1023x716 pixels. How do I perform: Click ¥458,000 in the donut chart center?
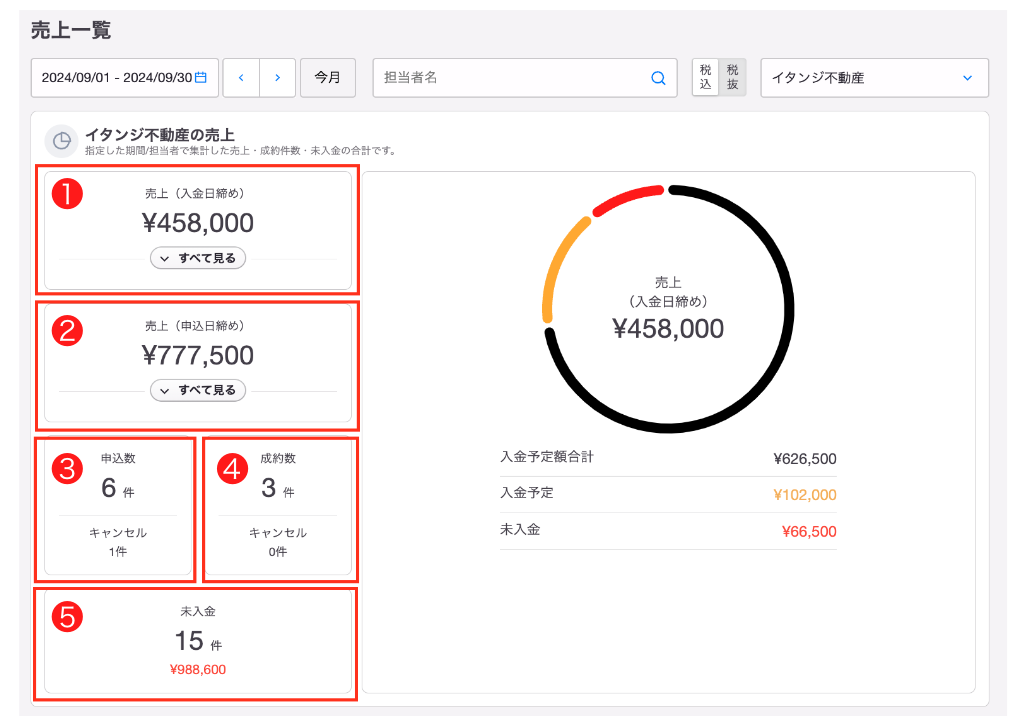point(668,328)
